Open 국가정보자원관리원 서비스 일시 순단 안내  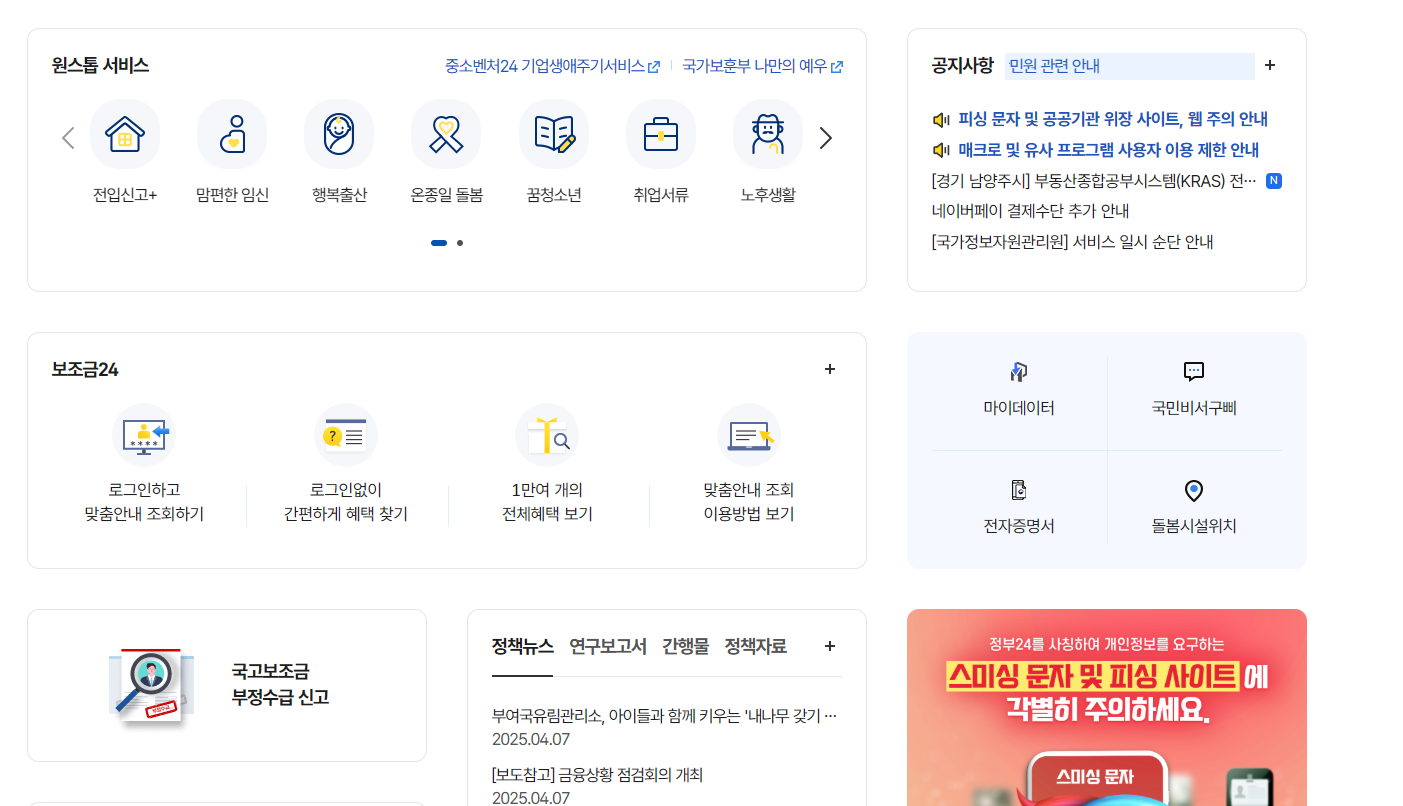pos(1072,242)
